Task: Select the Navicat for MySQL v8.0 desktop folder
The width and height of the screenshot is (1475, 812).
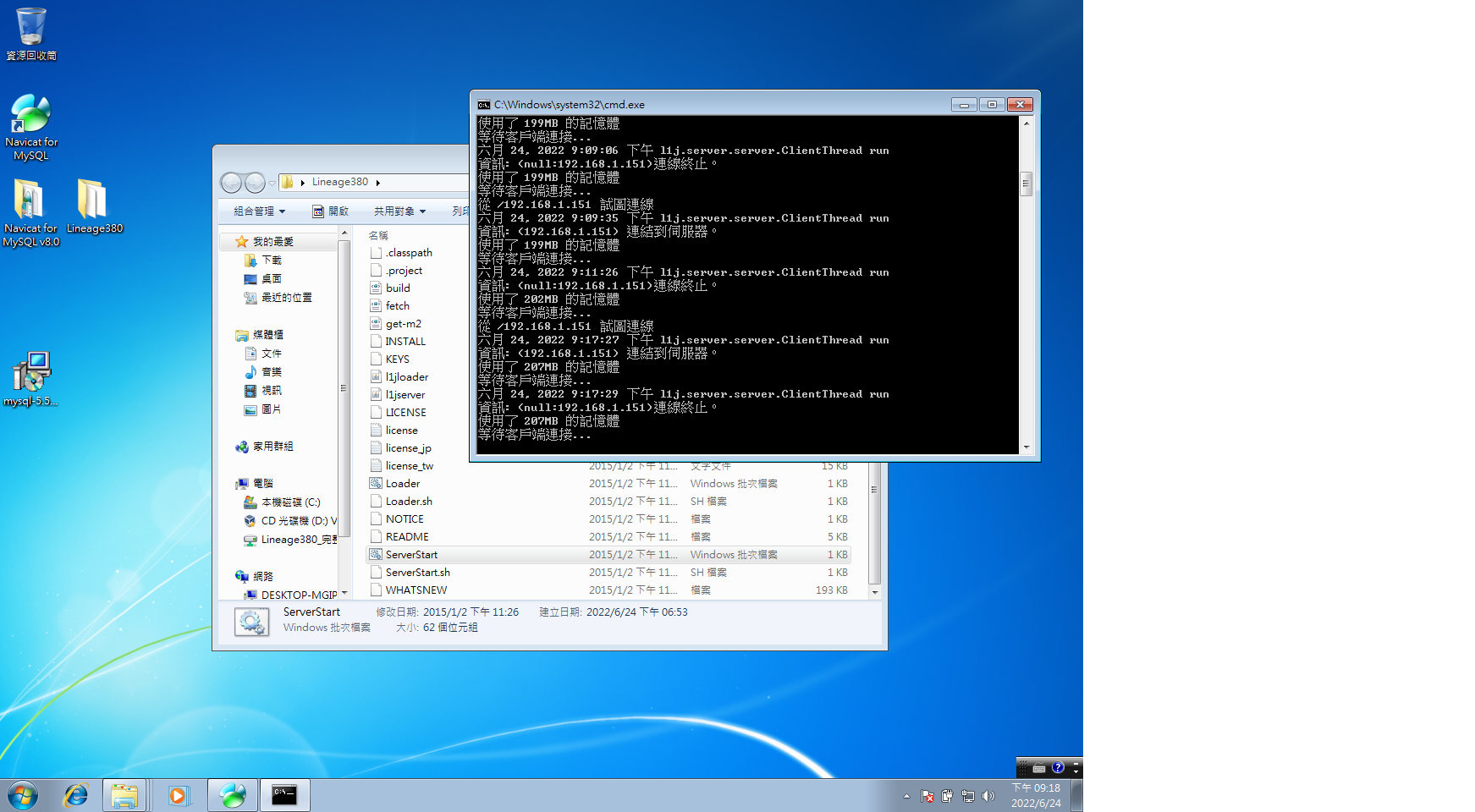Action: (30, 212)
